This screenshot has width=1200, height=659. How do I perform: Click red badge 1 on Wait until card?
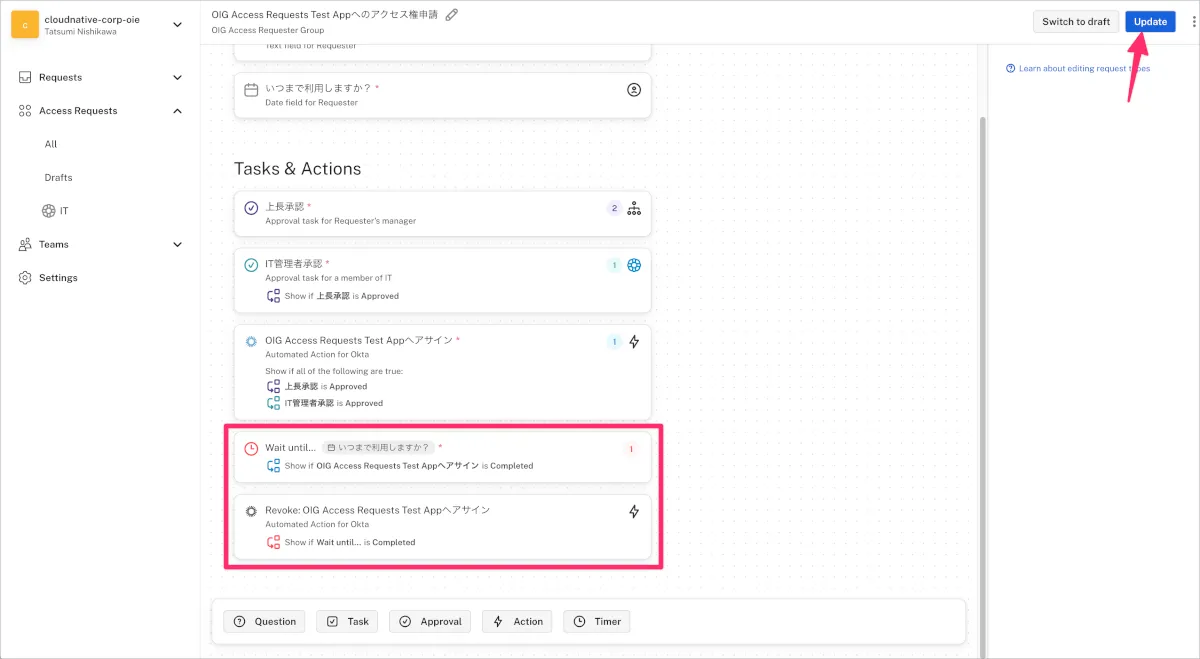[631, 449]
